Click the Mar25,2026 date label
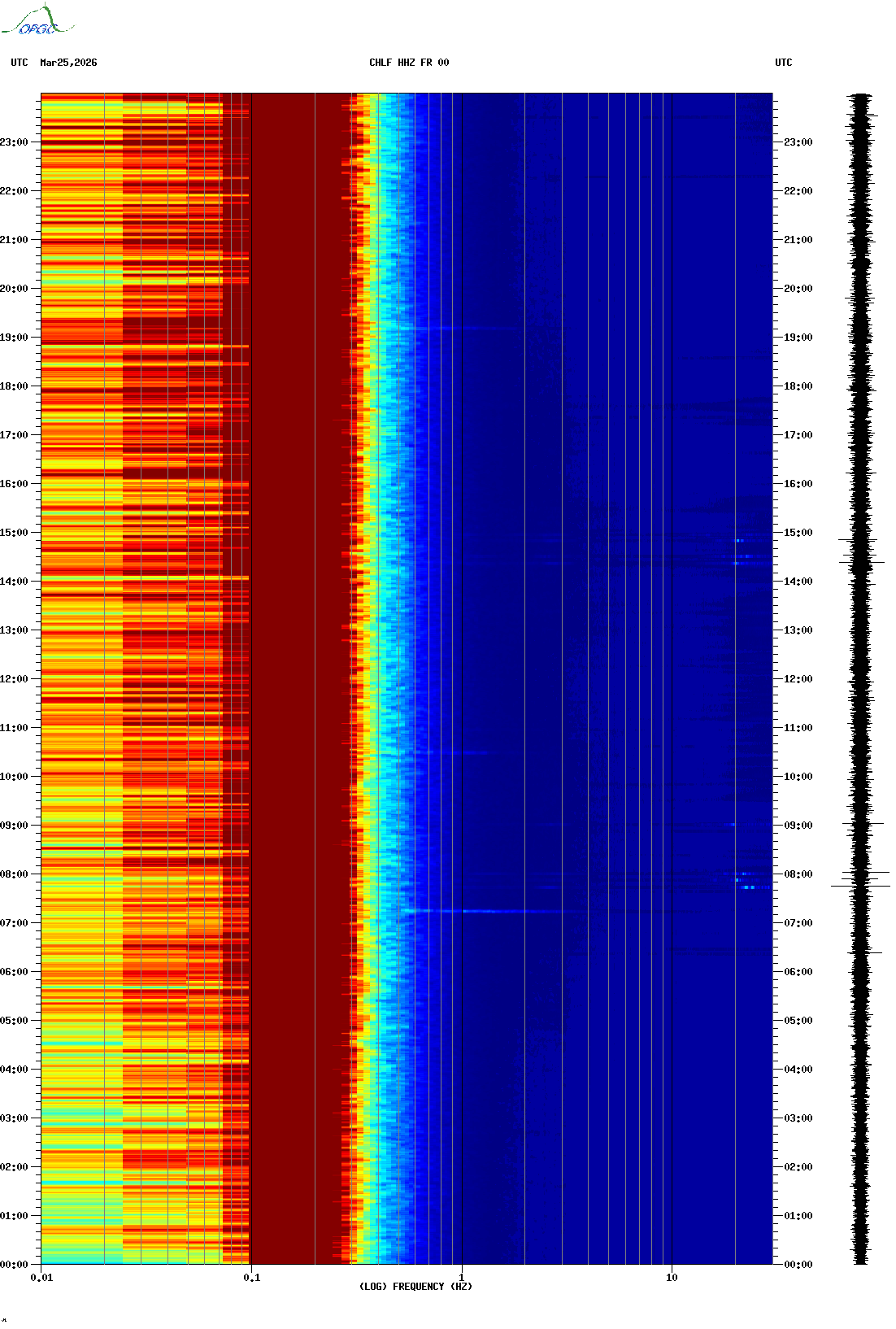The image size is (896, 1329). (x=68, y=63)
